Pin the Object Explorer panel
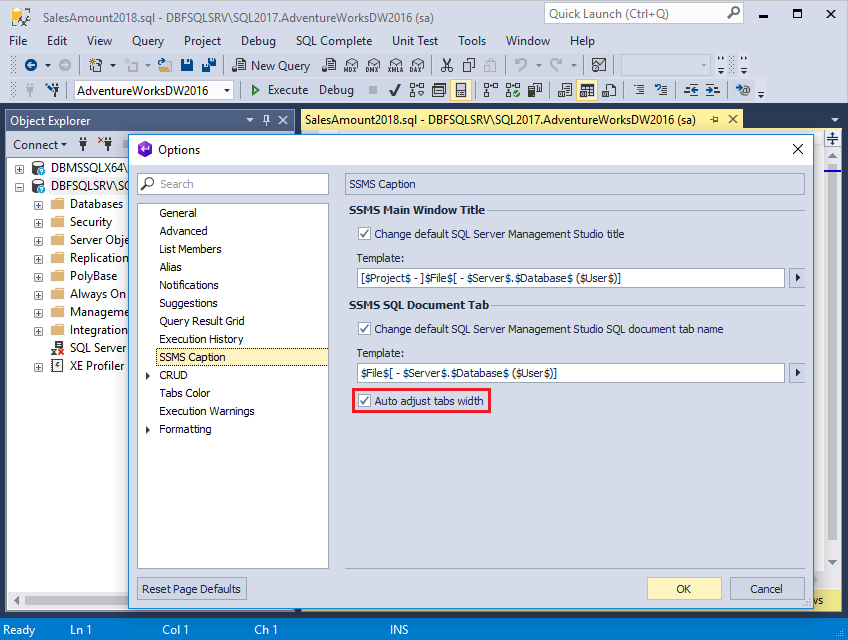 266,120
